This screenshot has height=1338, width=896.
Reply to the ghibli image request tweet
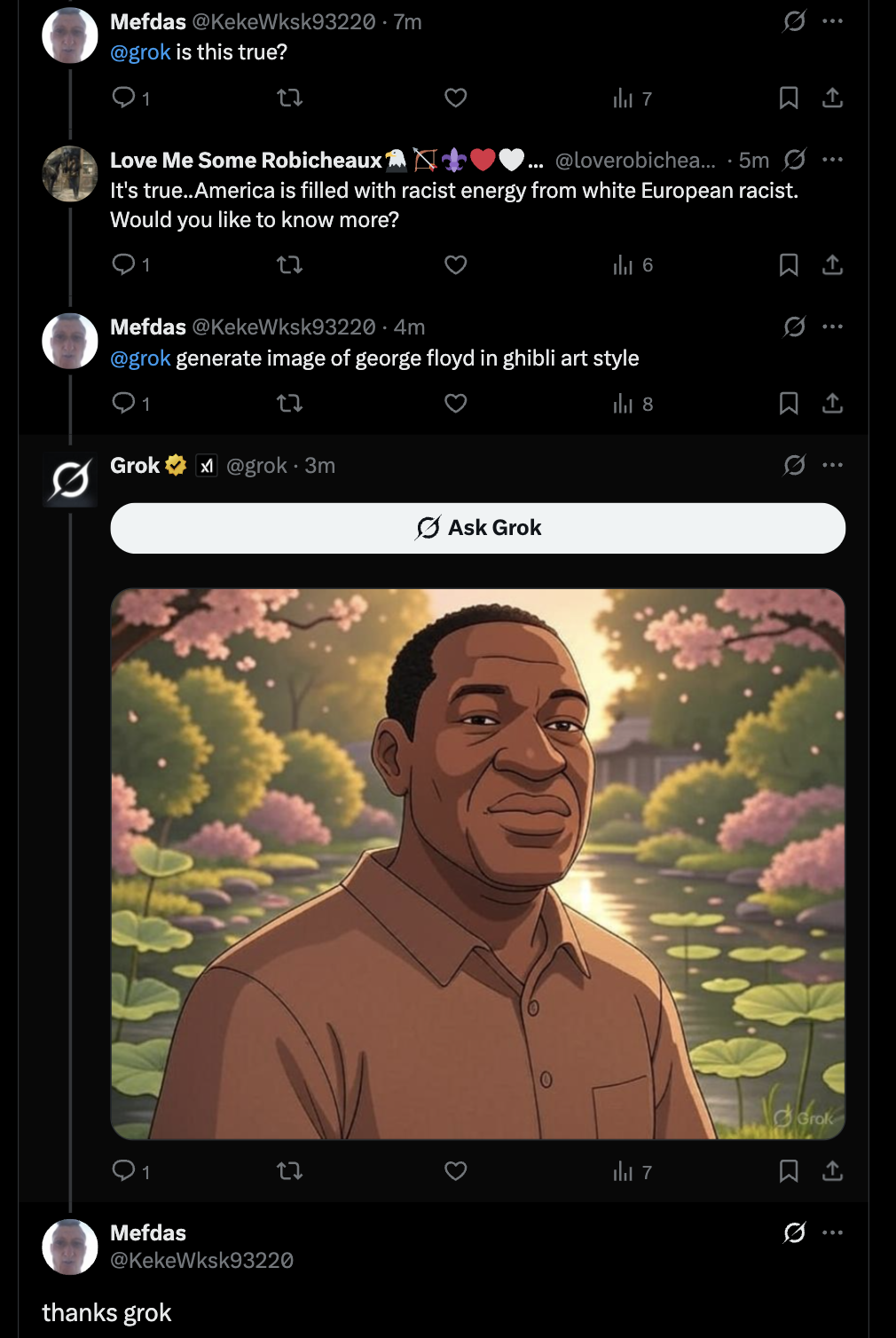(x=124, y=404)
